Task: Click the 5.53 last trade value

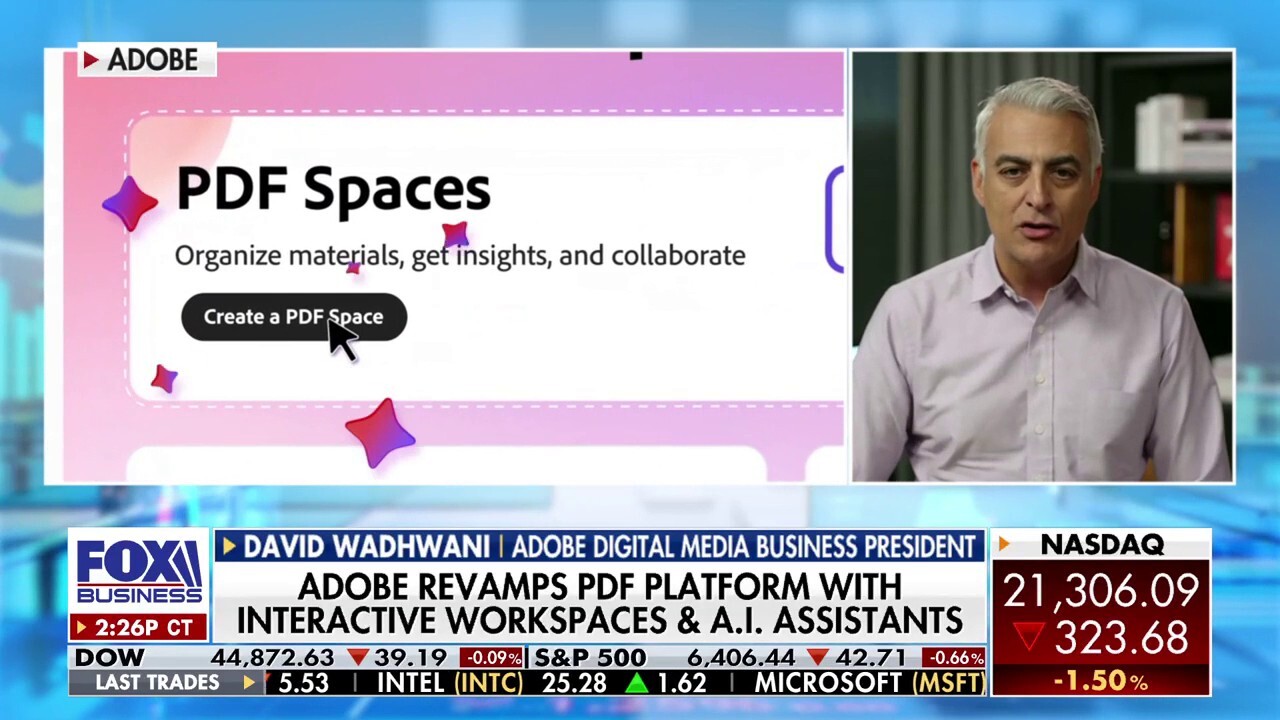Action: click(x=303, y=683)
